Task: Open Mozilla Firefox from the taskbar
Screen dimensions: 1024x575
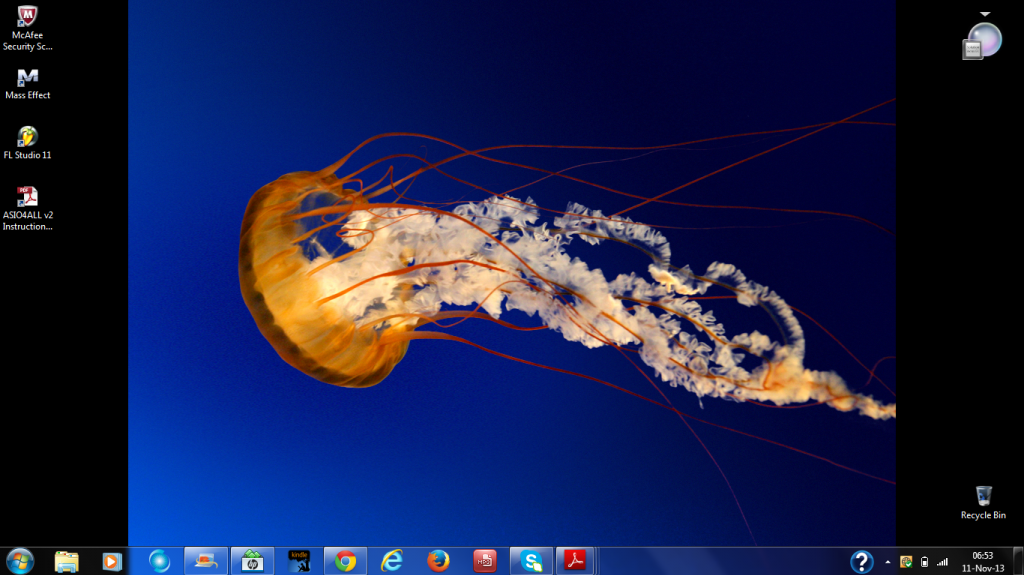Action: (438, 561)
